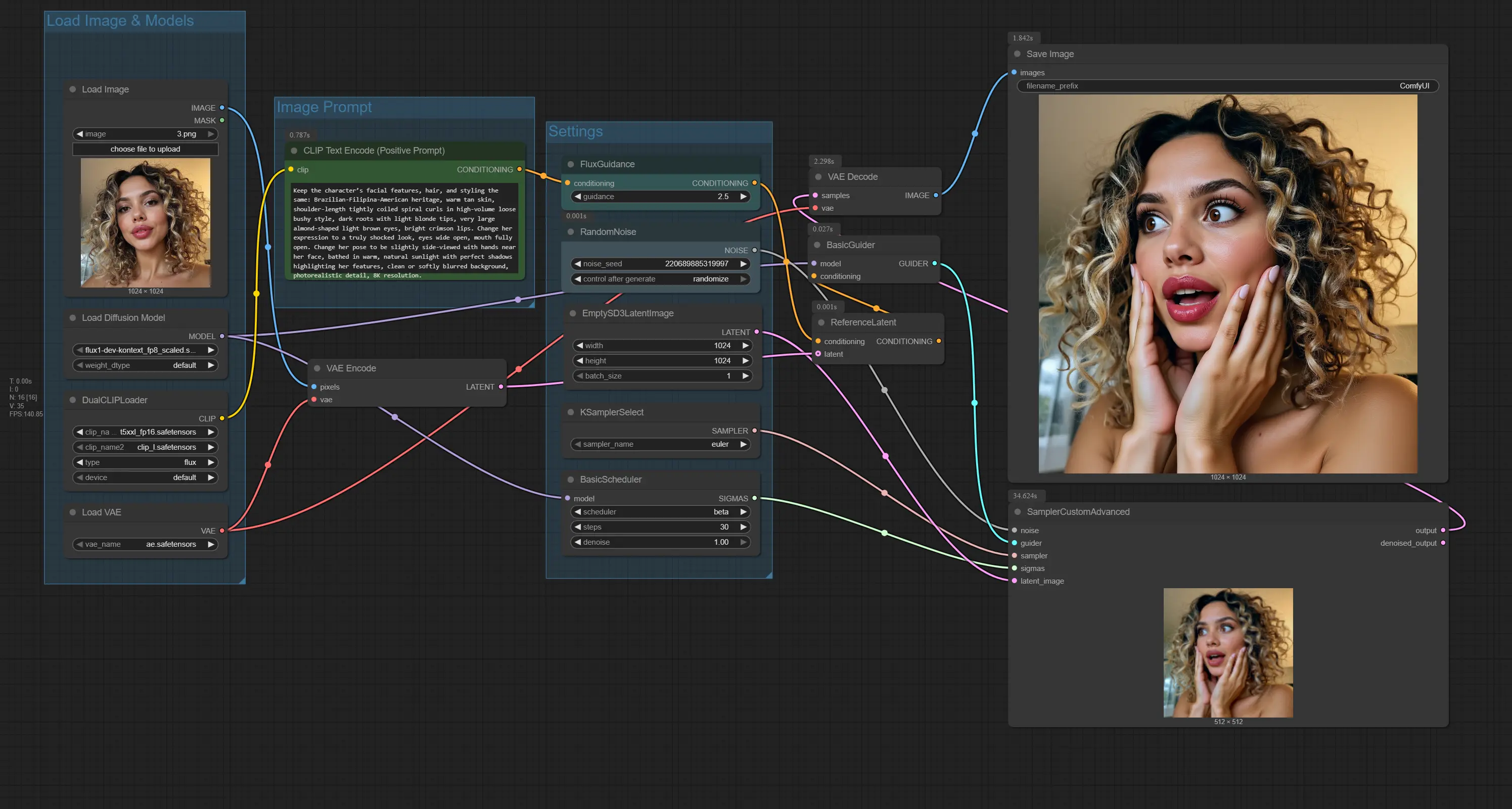Image resolution: width=1512 pixels, height=809 pixels.
Task: Increase batch_size with right arrow
Action: tap(746, 376)
